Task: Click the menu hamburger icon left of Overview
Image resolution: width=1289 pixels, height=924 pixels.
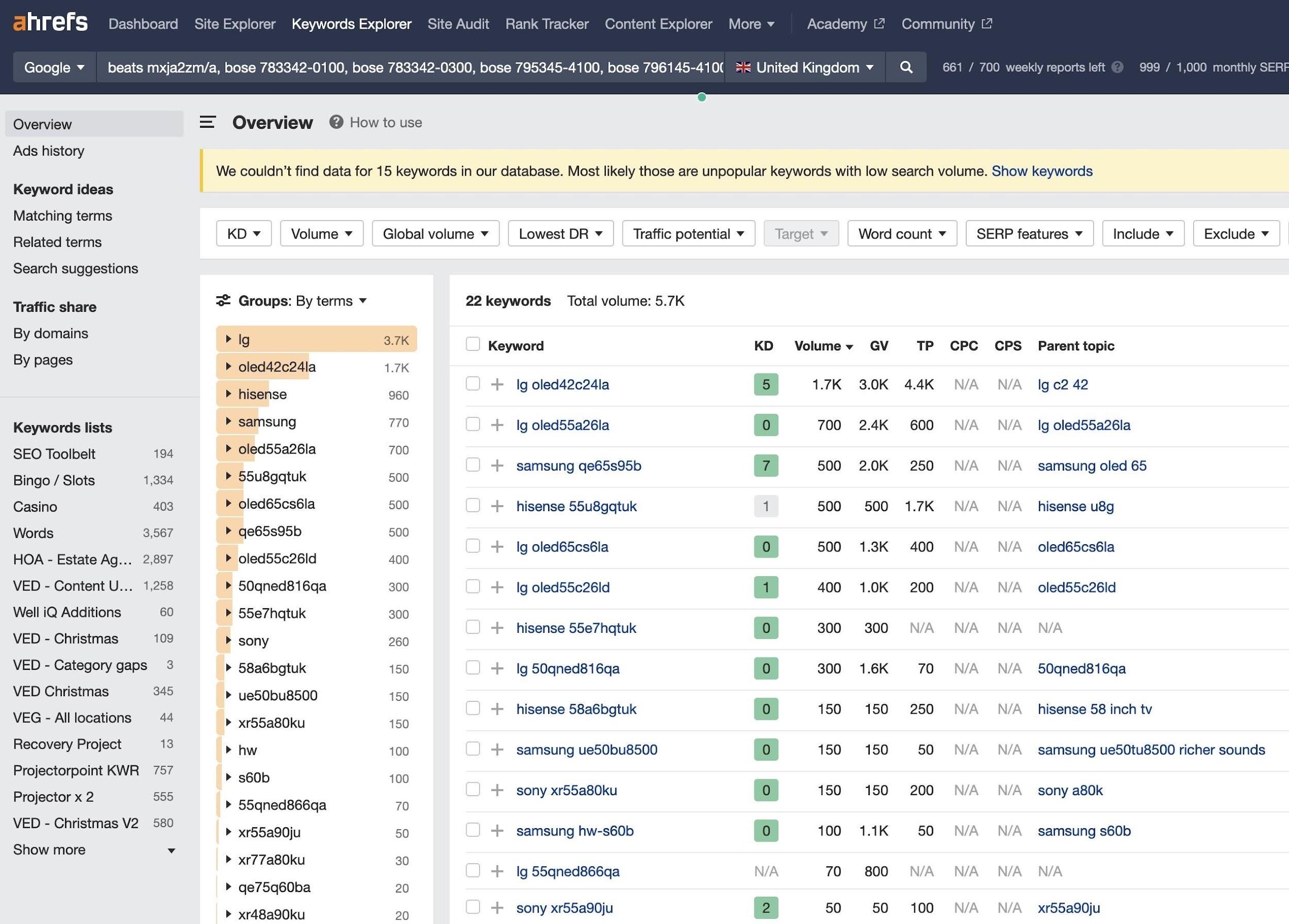Action: pos(207,121)
